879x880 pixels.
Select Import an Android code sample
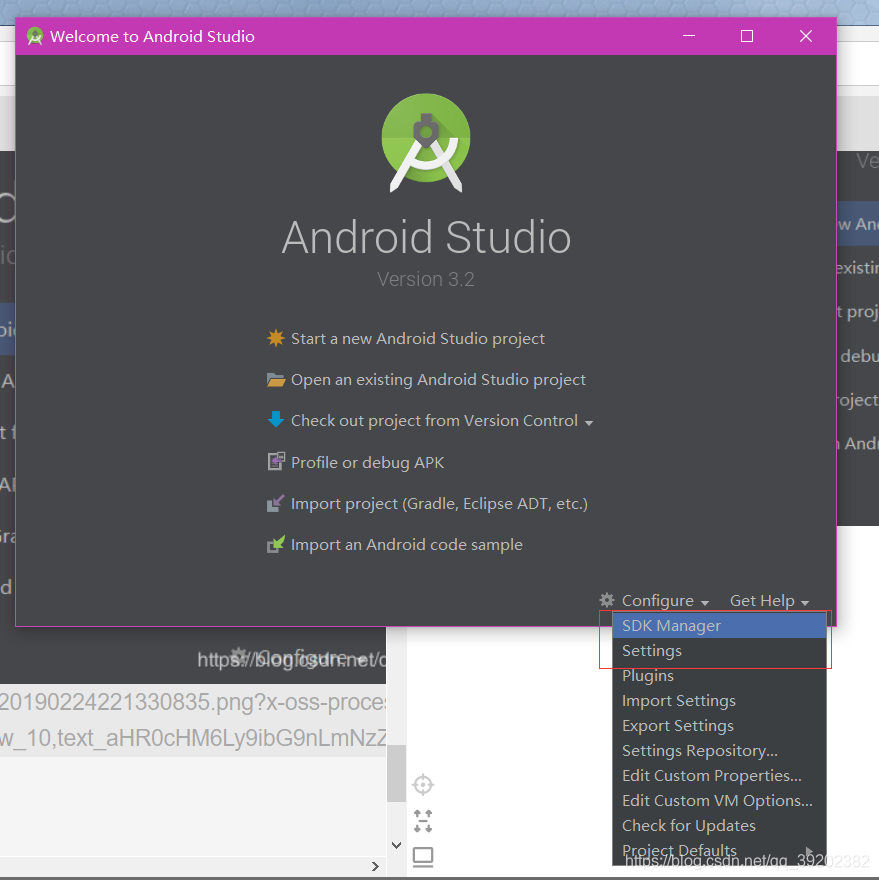tap(406, 545)
